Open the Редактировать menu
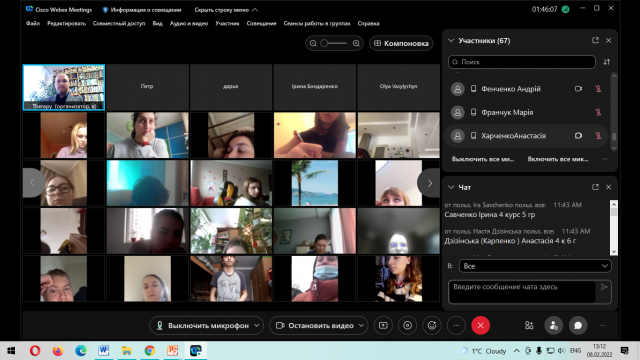This screenshot has width=640, height=360. (x=67, y=23)
